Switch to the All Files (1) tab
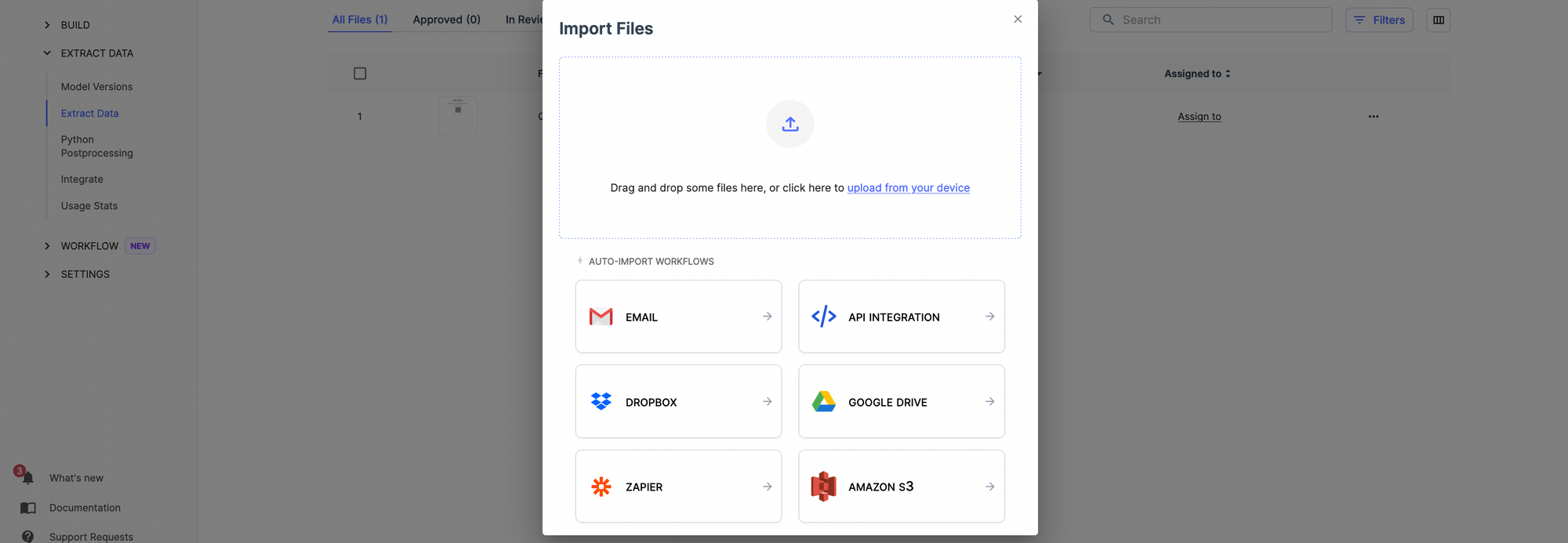Image resolution: width=1568 pixels, height=543 pixels. point(360,20)
